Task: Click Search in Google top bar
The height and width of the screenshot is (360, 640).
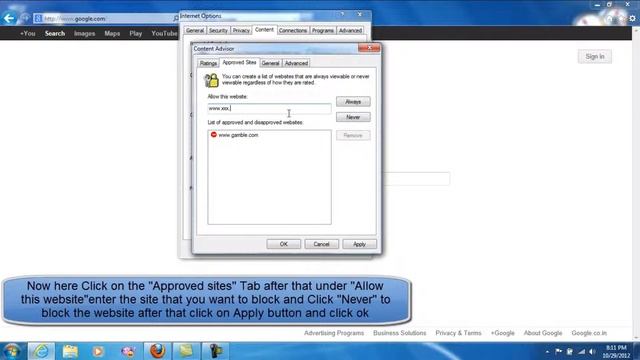Action: point(55,33)
